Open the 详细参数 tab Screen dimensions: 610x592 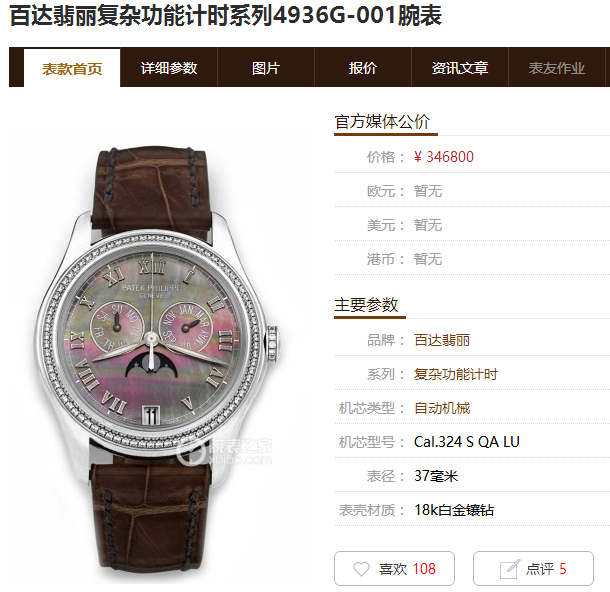coord(169,68)
